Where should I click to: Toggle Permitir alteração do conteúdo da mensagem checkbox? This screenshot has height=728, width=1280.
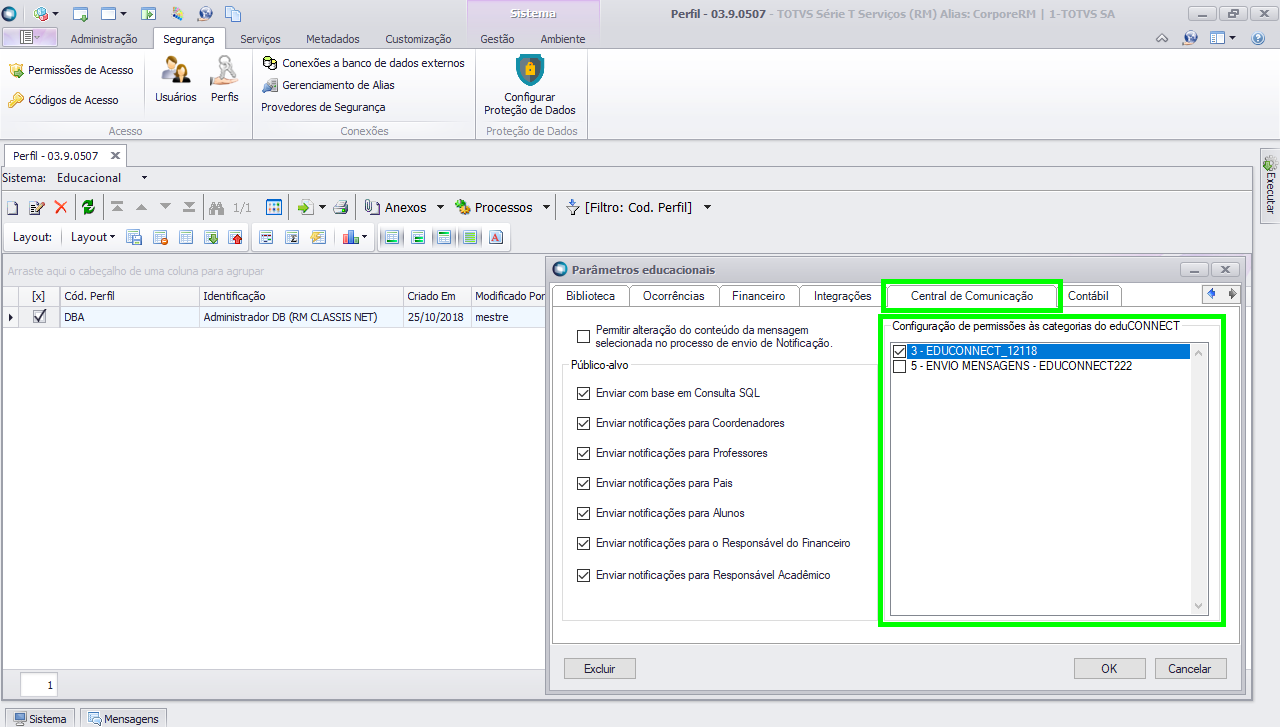click(584, 336)
